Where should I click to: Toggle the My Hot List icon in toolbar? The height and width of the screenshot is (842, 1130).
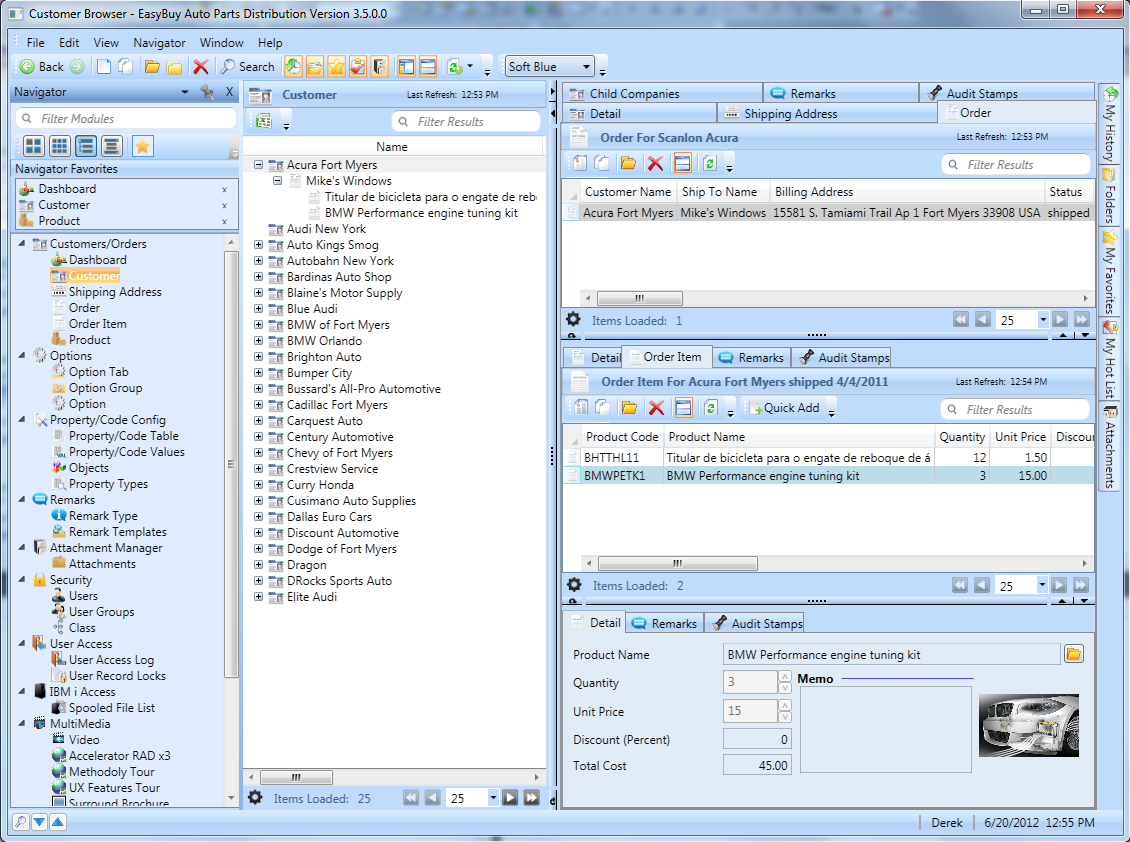click(x=358, y=66)
